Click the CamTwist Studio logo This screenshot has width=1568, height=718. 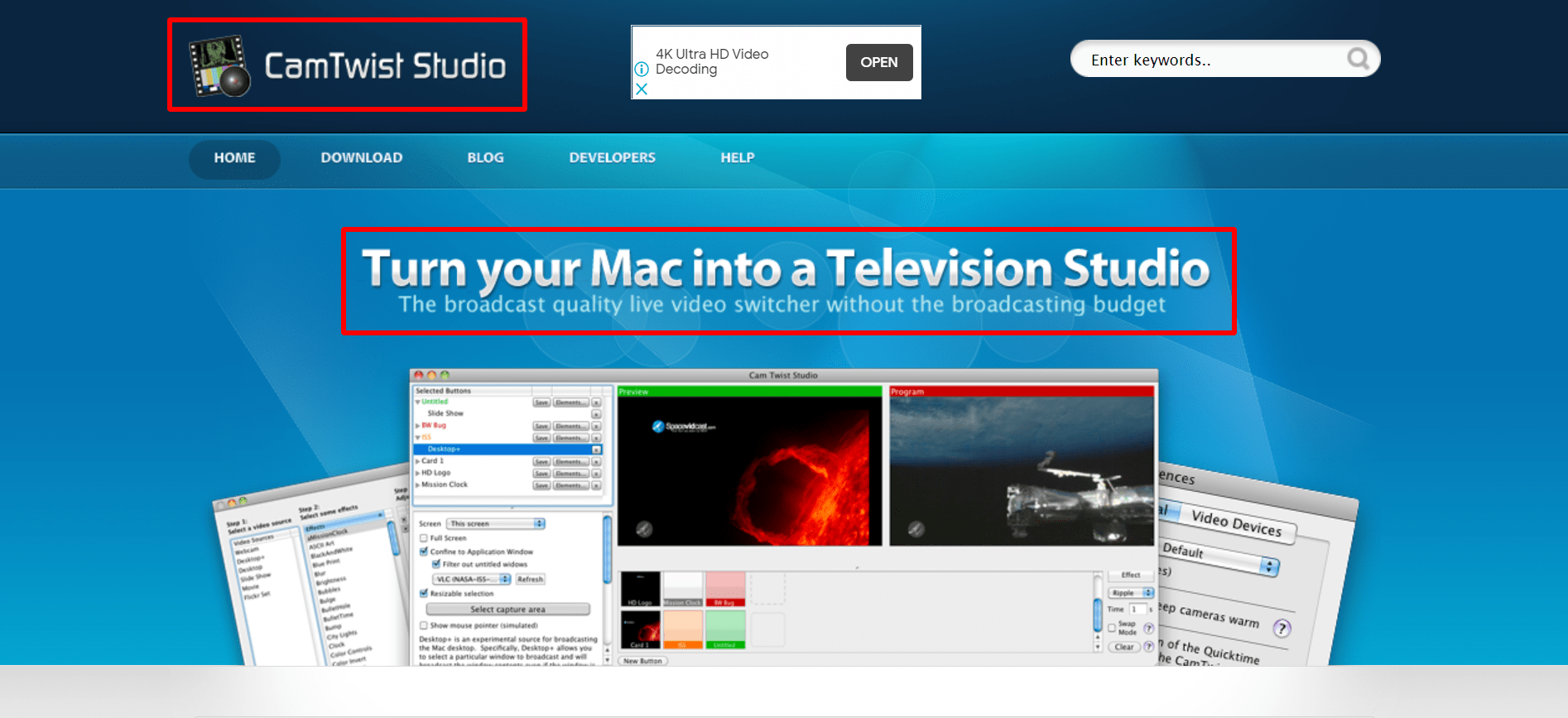(347, 65)
